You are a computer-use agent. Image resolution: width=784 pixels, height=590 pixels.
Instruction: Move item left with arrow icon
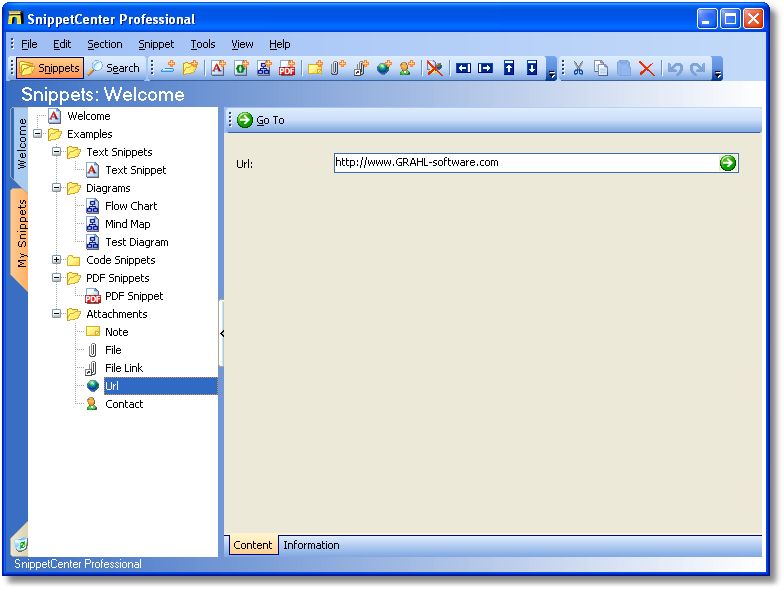click(x=463, y=68)
